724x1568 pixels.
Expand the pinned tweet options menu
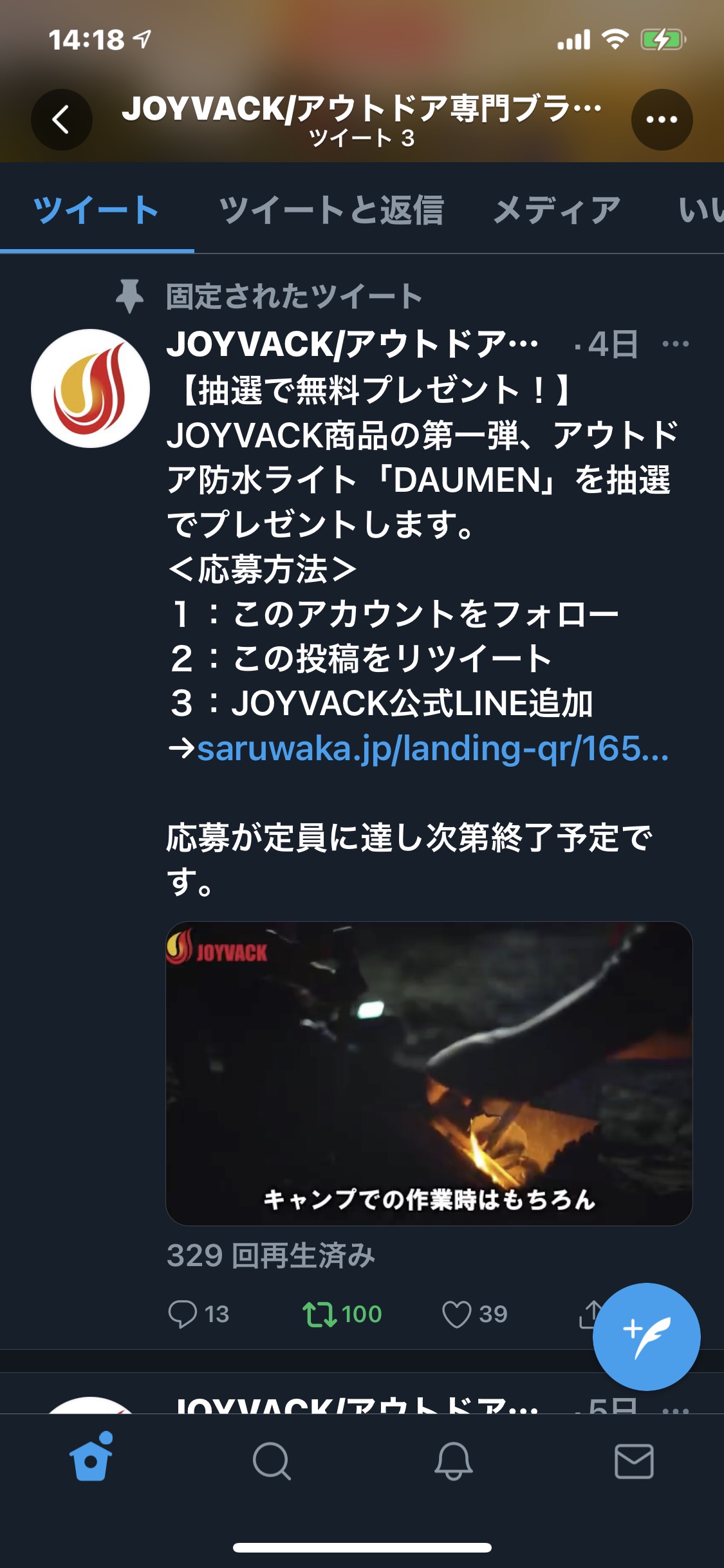coord(676,344)
